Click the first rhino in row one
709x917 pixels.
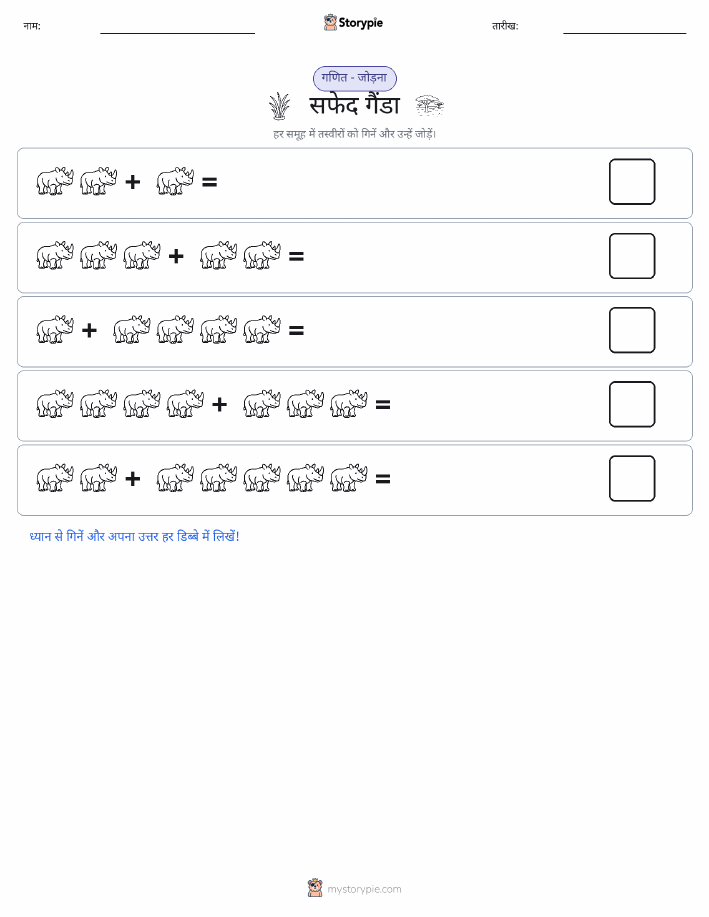point(55,181)
